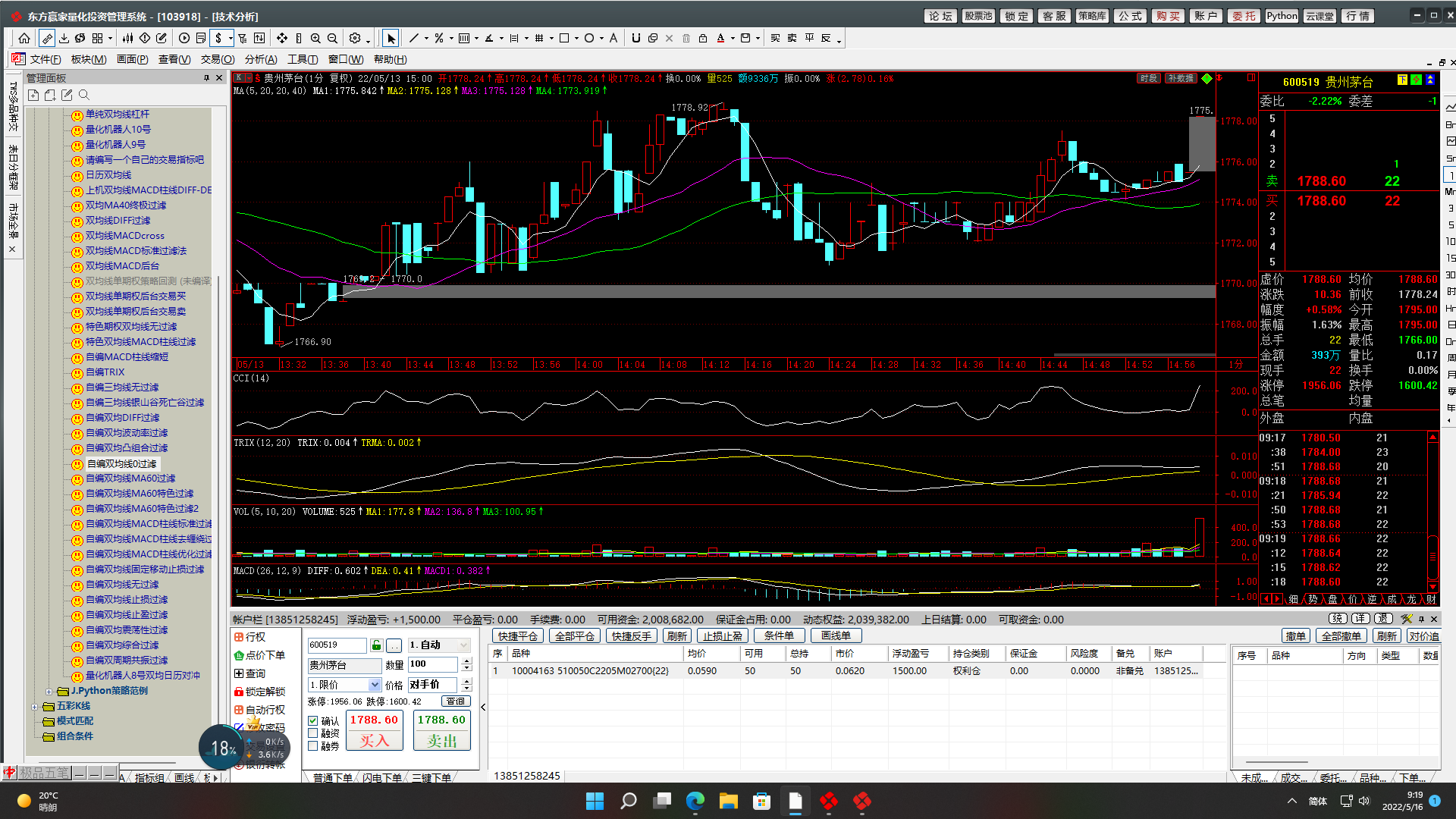Expand the J.Python策略范例 folder
The image size is (1456, 819).
pos(49,692)
